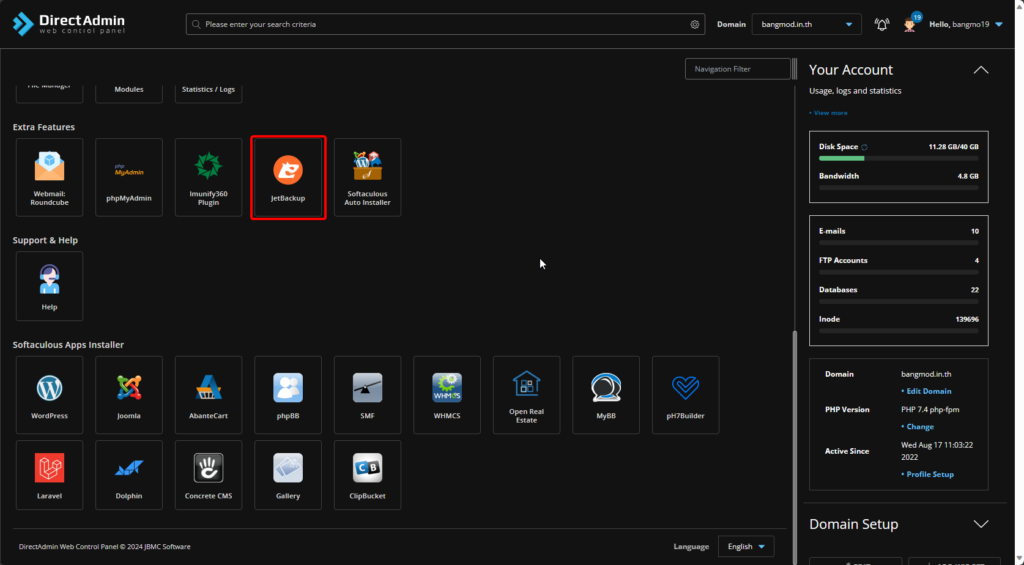Click the Disk Space usage bar
Screen dimensions: 1024x565
[x=898, y=158]
